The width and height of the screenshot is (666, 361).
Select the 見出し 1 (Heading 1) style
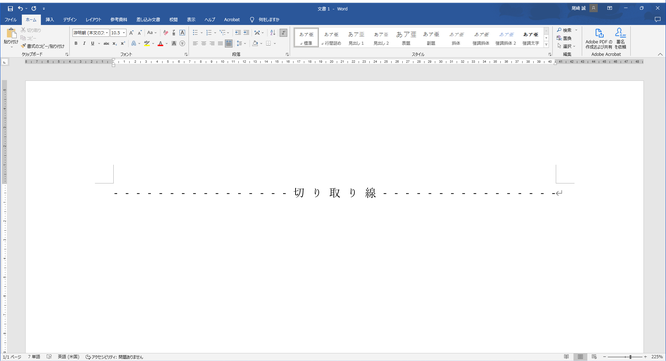tap(356, 38)
